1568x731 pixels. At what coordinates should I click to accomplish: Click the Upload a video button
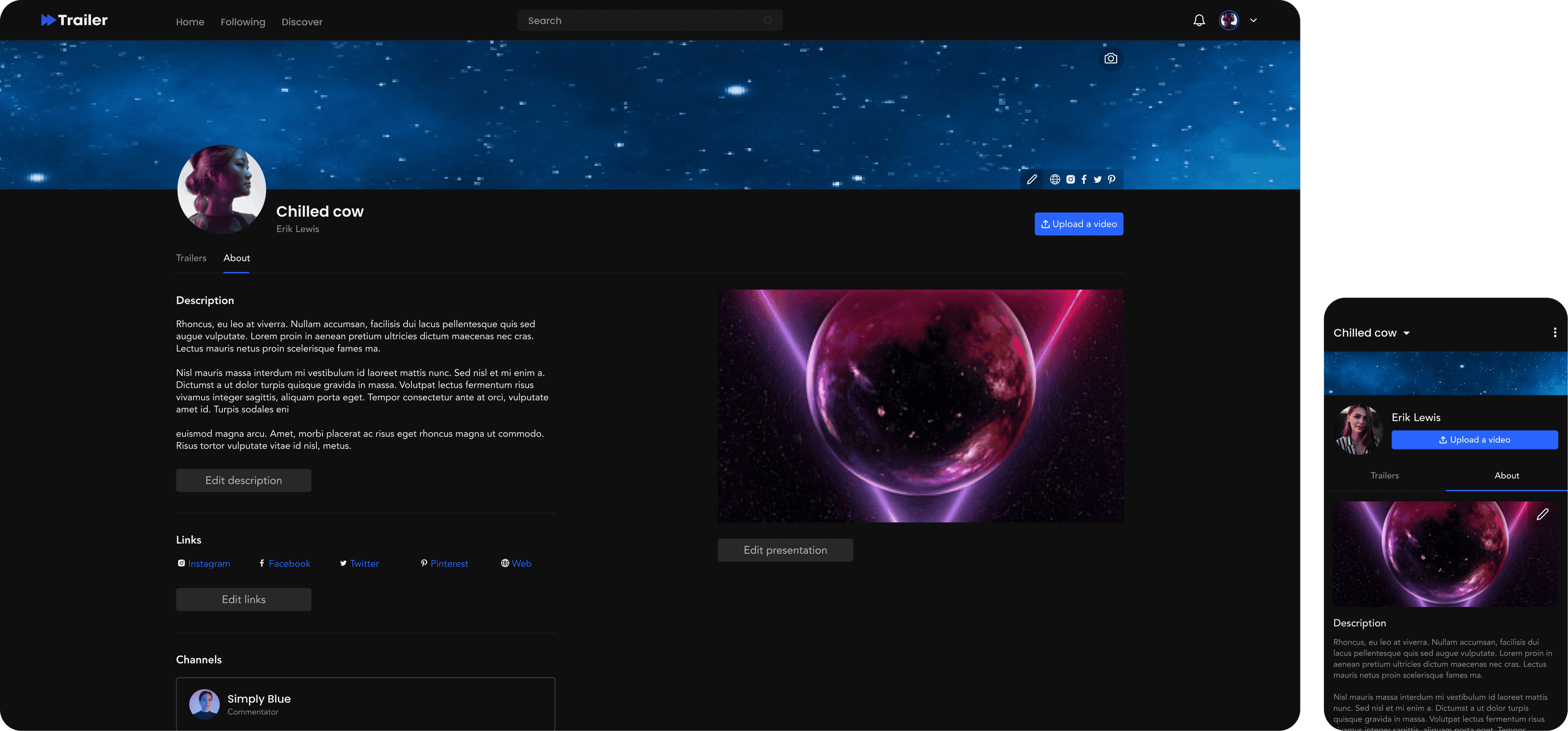pos(1078,224)
